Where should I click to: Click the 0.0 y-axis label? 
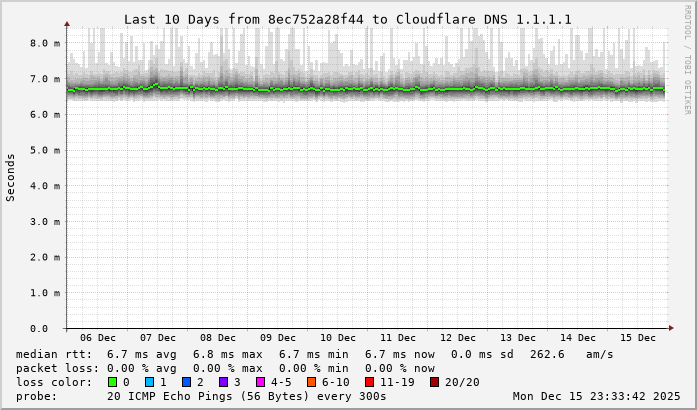pyautogui.click(x=41, y=328)
